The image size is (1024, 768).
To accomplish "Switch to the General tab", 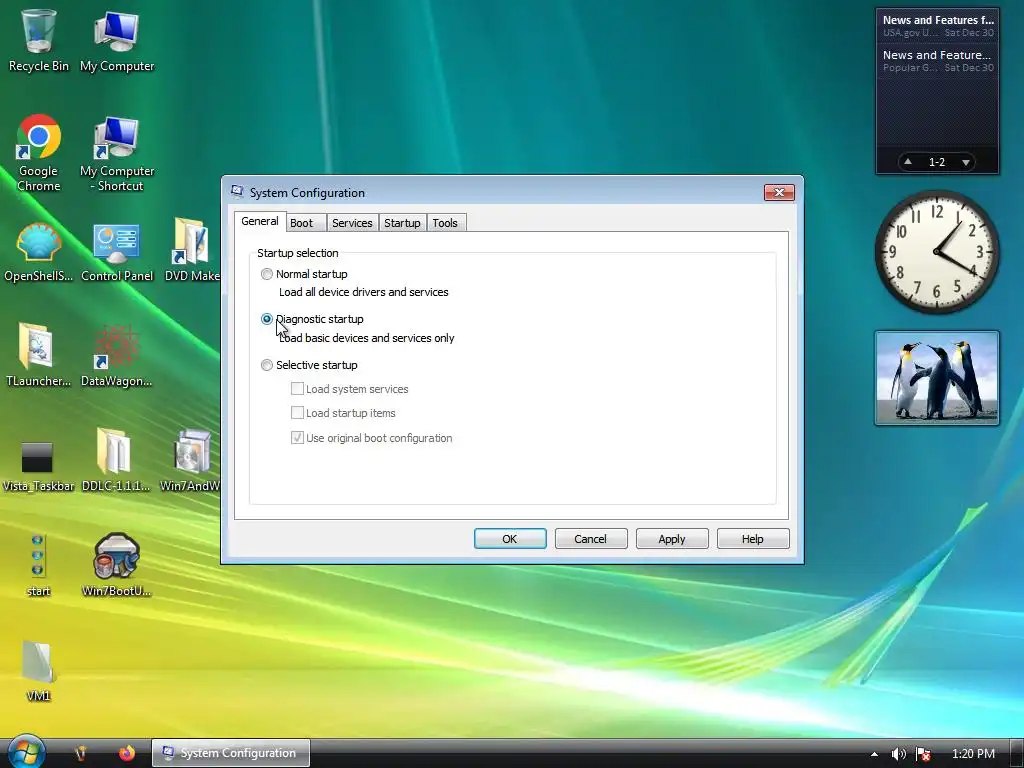I will click(x=260, y=221).
